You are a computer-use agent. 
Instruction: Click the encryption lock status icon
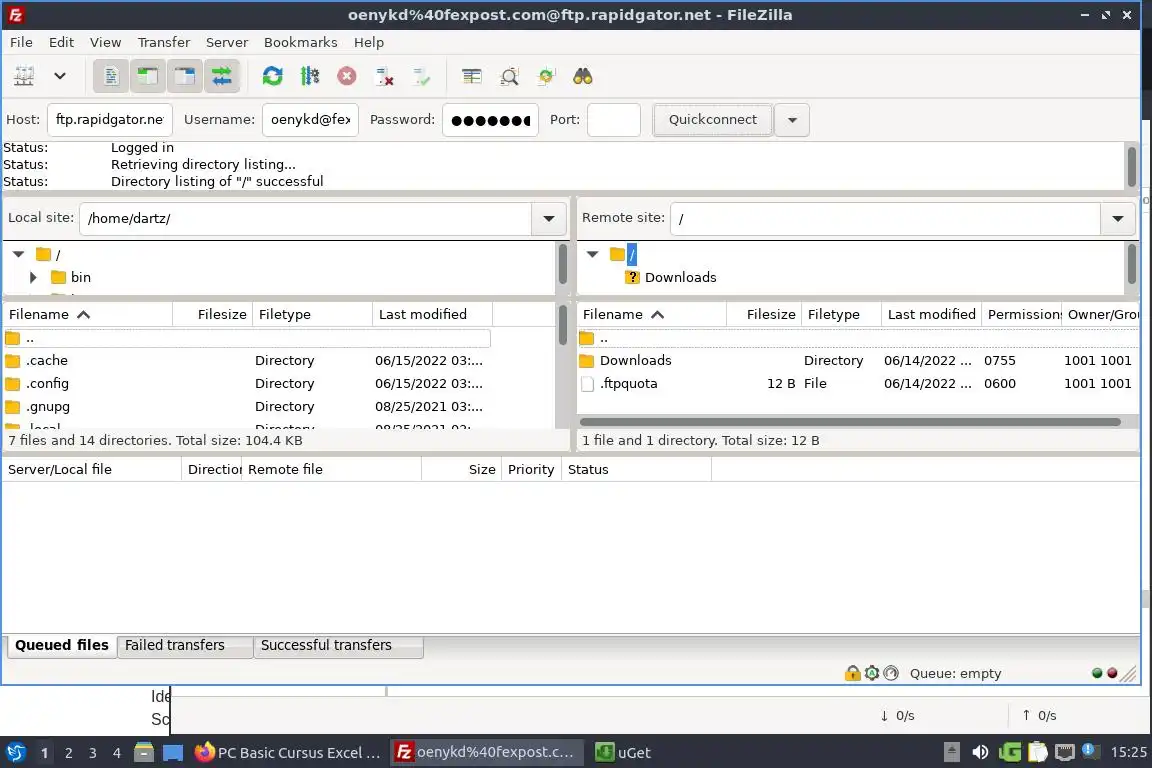coord(852,672)
